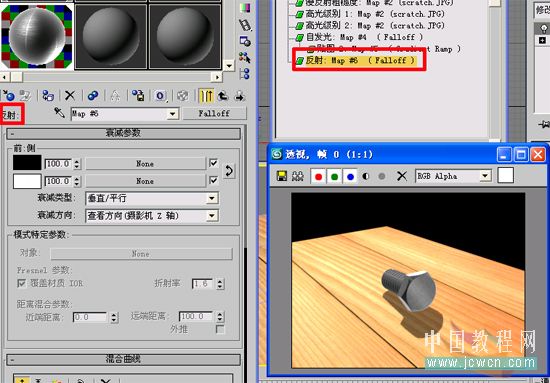Click the first 100.0 amount spinner
This screenshot has width=550, height=383.
pyautogui.click(x=77, y=164)
